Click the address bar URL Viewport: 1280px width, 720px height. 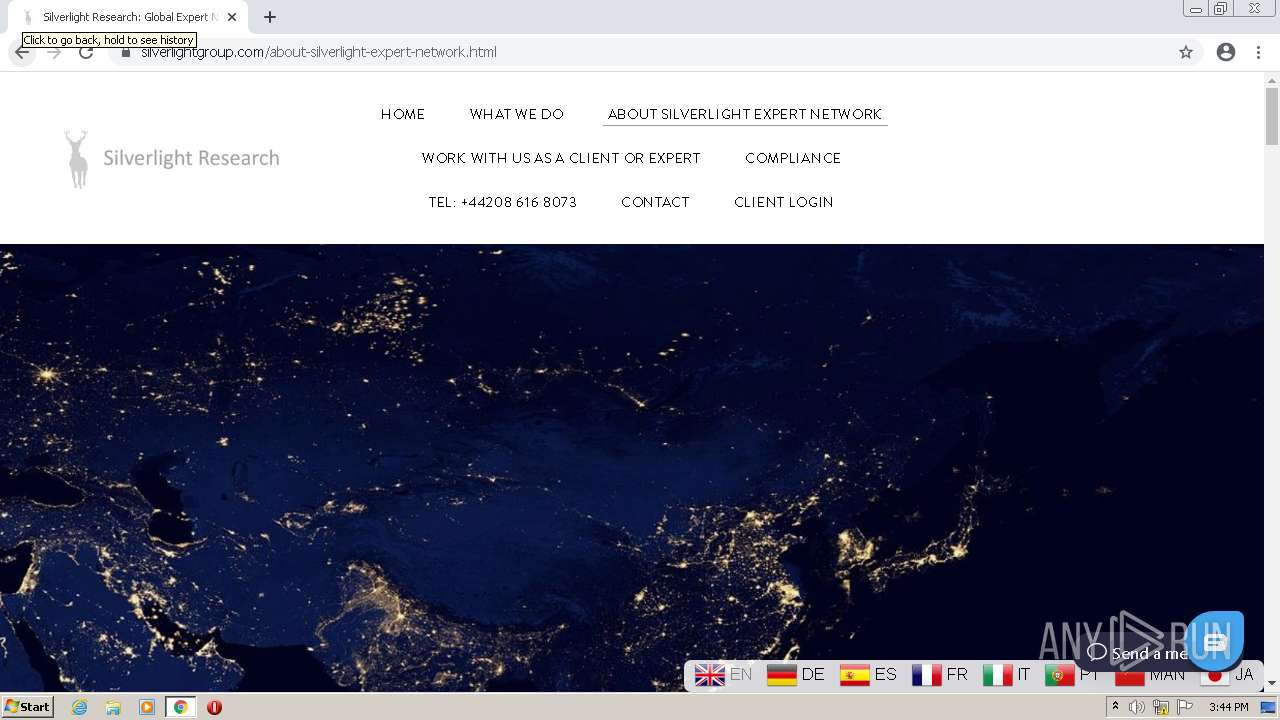319,52
